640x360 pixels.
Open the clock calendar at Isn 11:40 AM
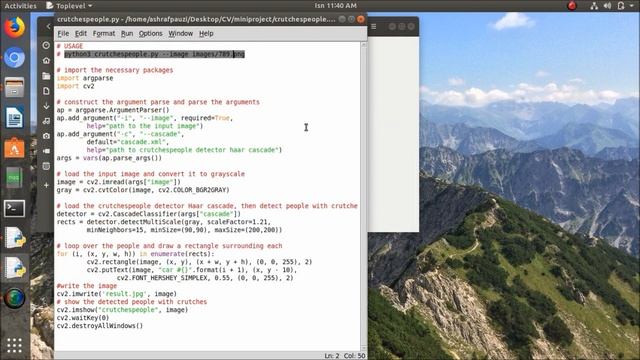[336, 6]
